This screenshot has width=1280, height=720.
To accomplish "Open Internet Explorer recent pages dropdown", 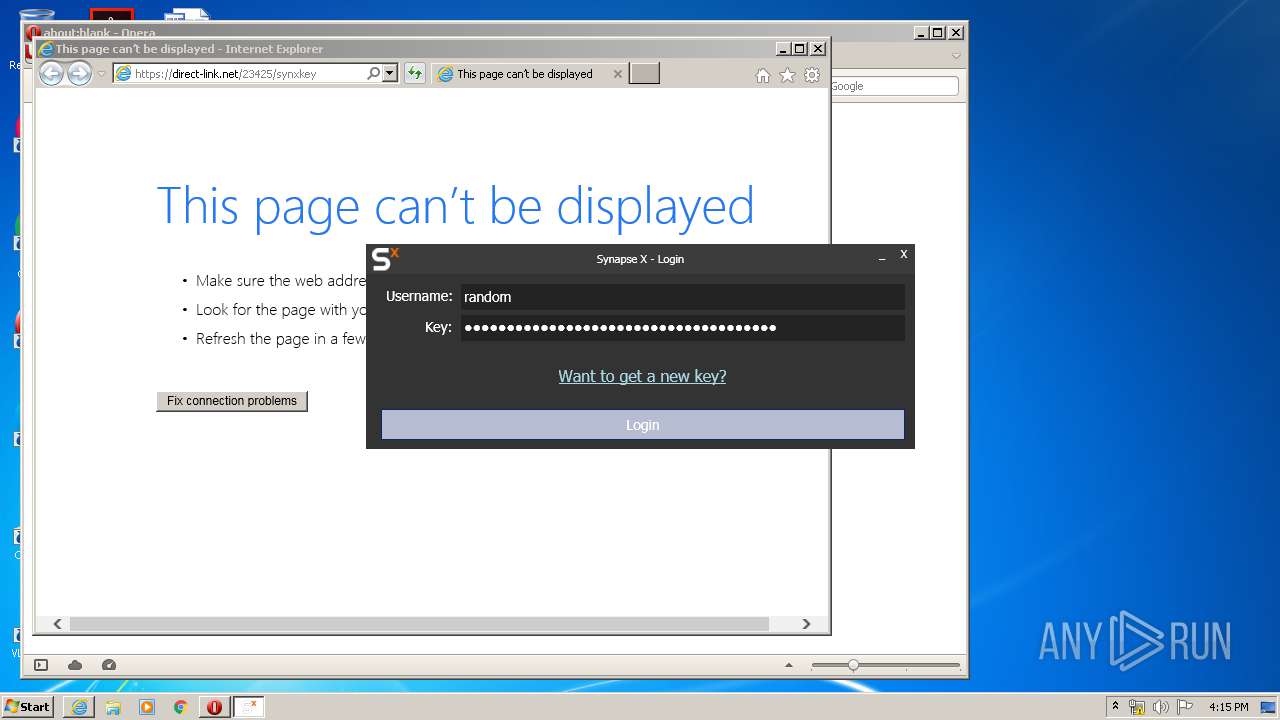I will pyautogui.click(x=101, y=74).
